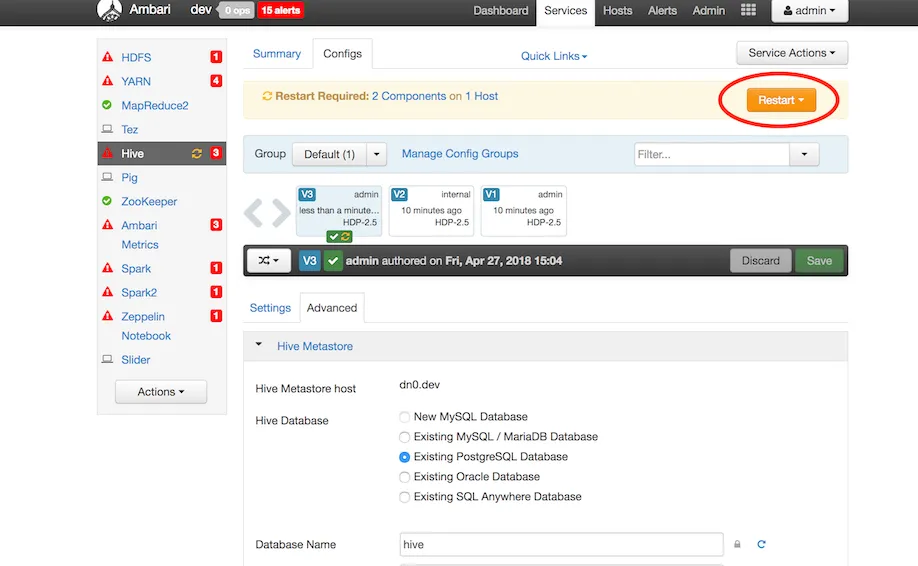Screen dimensions: 918x566
Task: Click the Ambari logo icon
Action: pyautogui.click(x=109, y=10)
